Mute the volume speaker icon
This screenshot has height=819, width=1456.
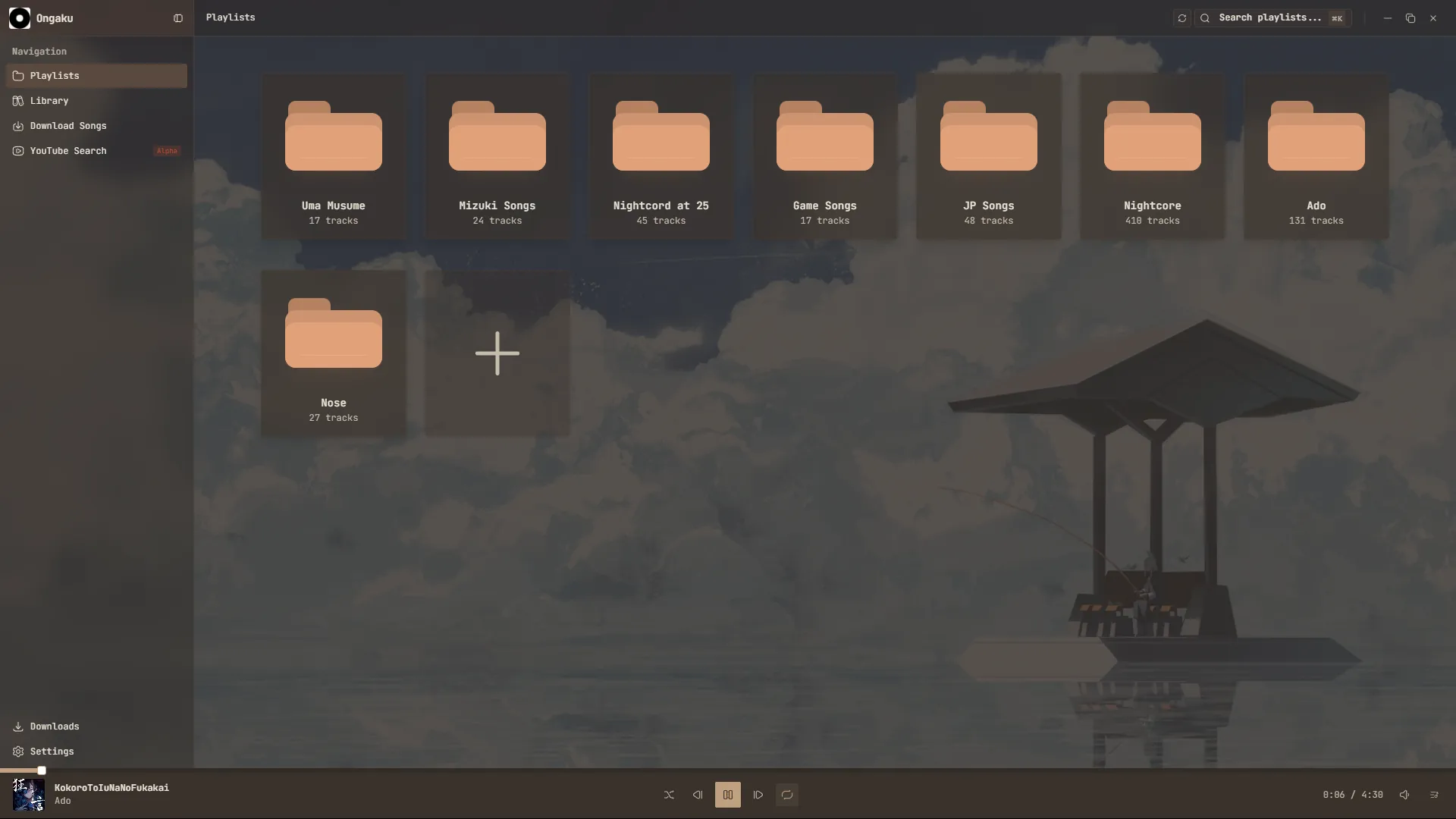[1404, 795]
